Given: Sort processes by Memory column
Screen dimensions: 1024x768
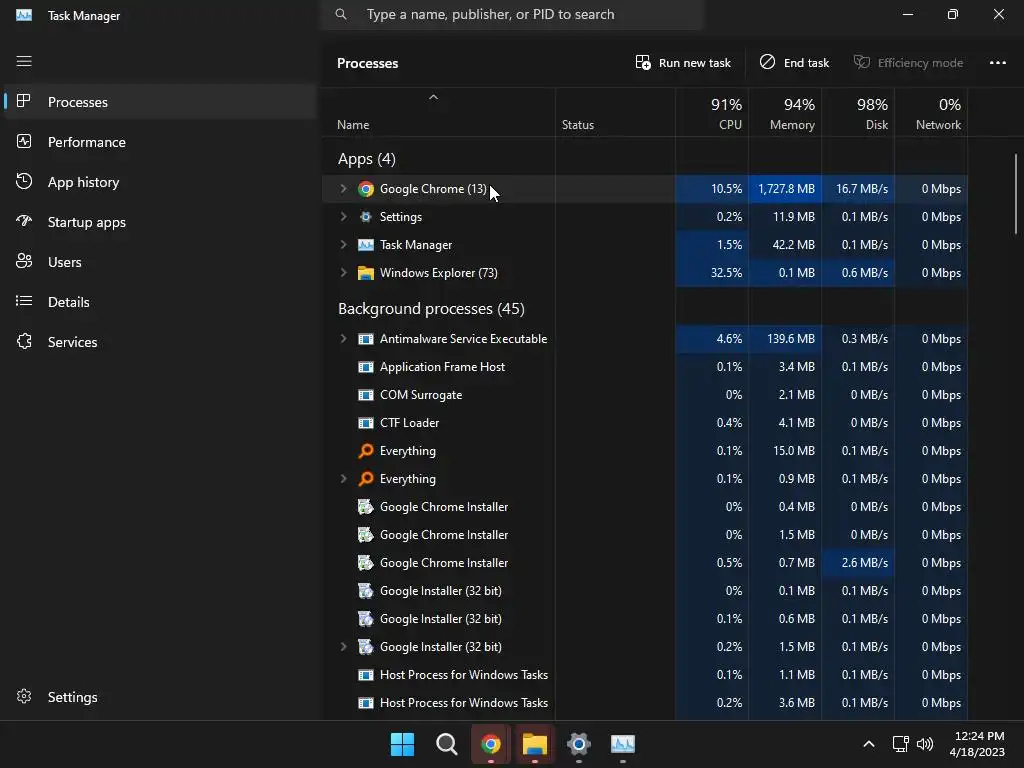Looking at the screenshot, I should click(x=785, y=112).
